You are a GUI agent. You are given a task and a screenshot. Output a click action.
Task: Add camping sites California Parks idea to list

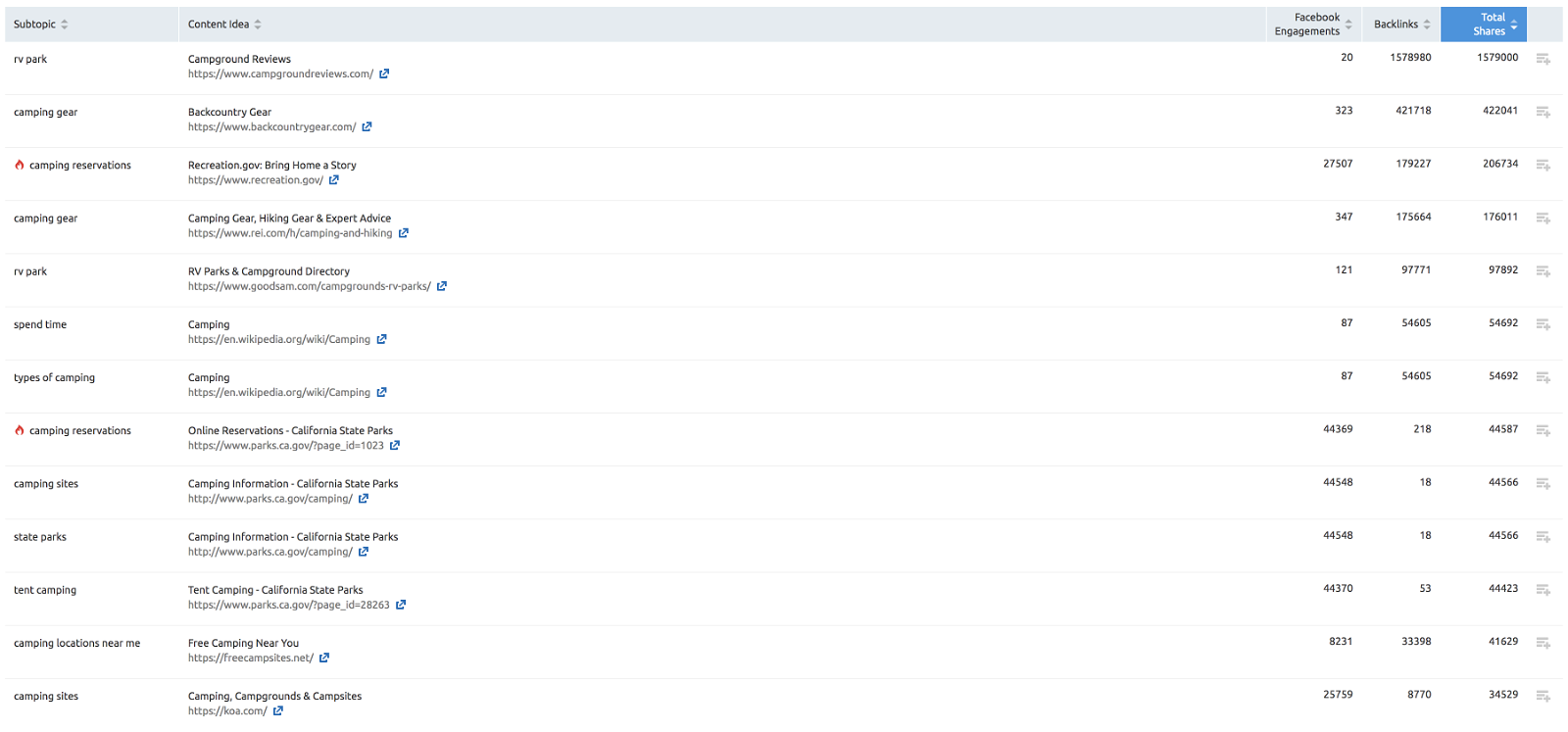pyautogui.click(x=1543, y=483)
